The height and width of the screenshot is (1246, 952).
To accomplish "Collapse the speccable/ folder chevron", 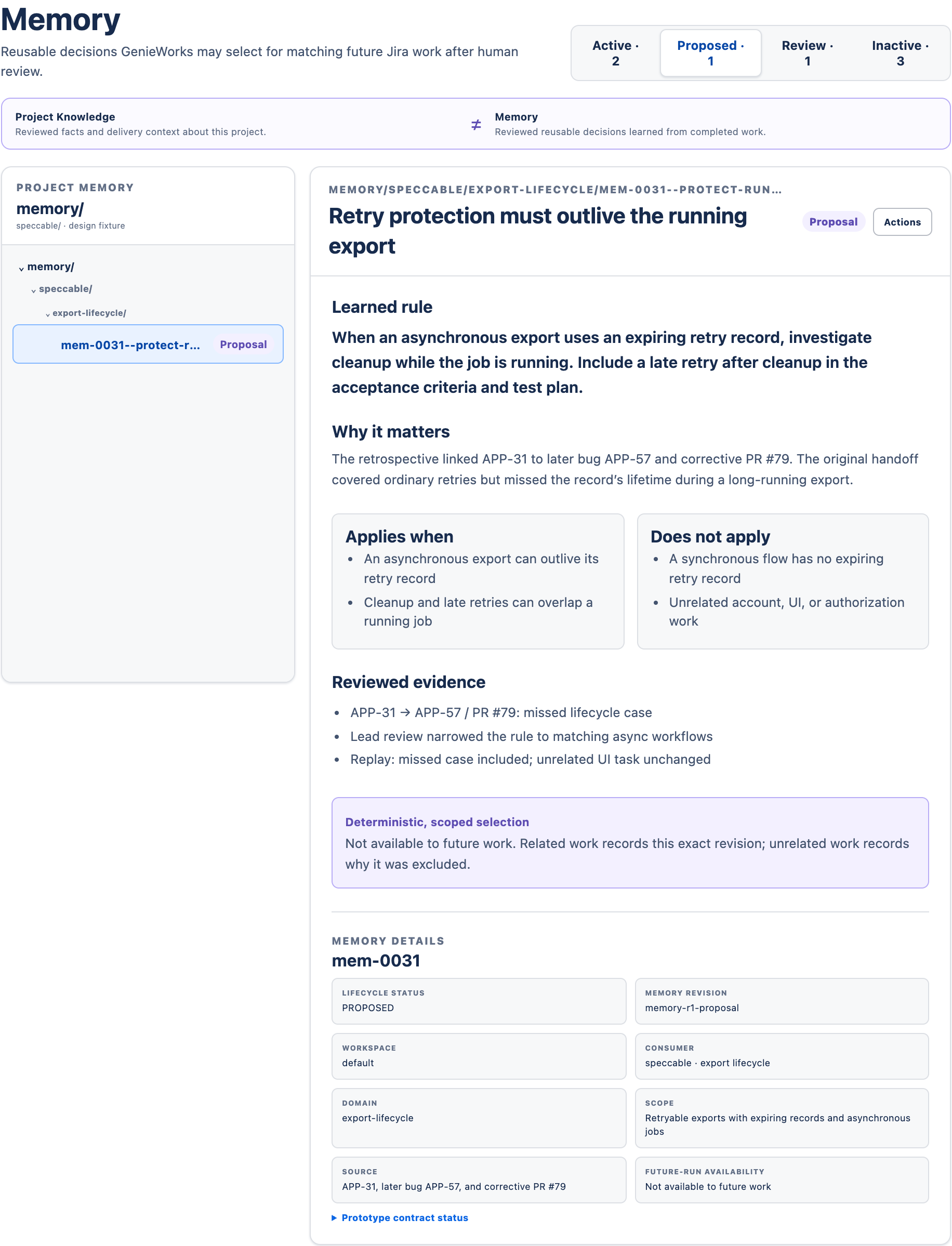I will click(33, 290).
